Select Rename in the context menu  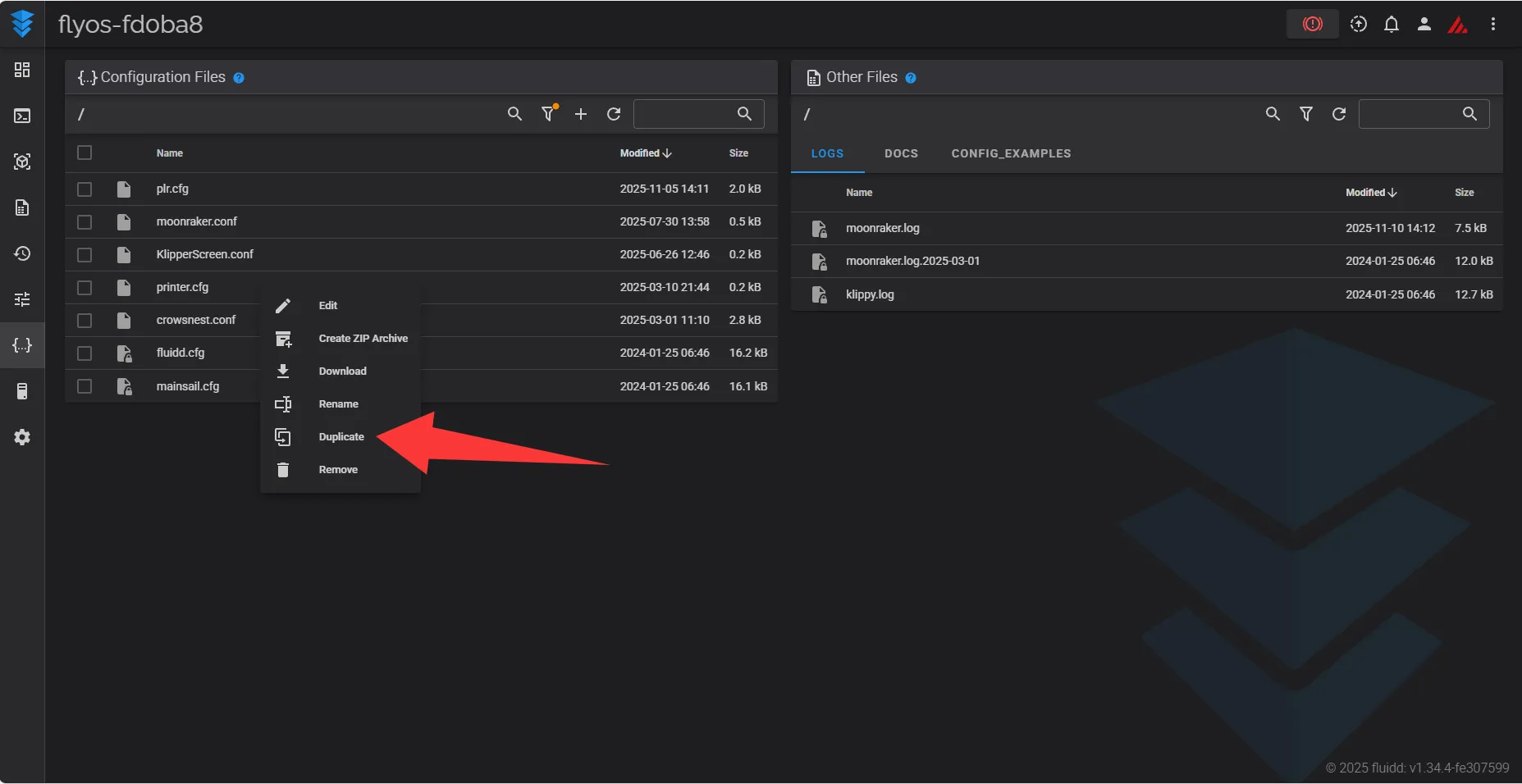pyautogui.click(x=338, y=404)
